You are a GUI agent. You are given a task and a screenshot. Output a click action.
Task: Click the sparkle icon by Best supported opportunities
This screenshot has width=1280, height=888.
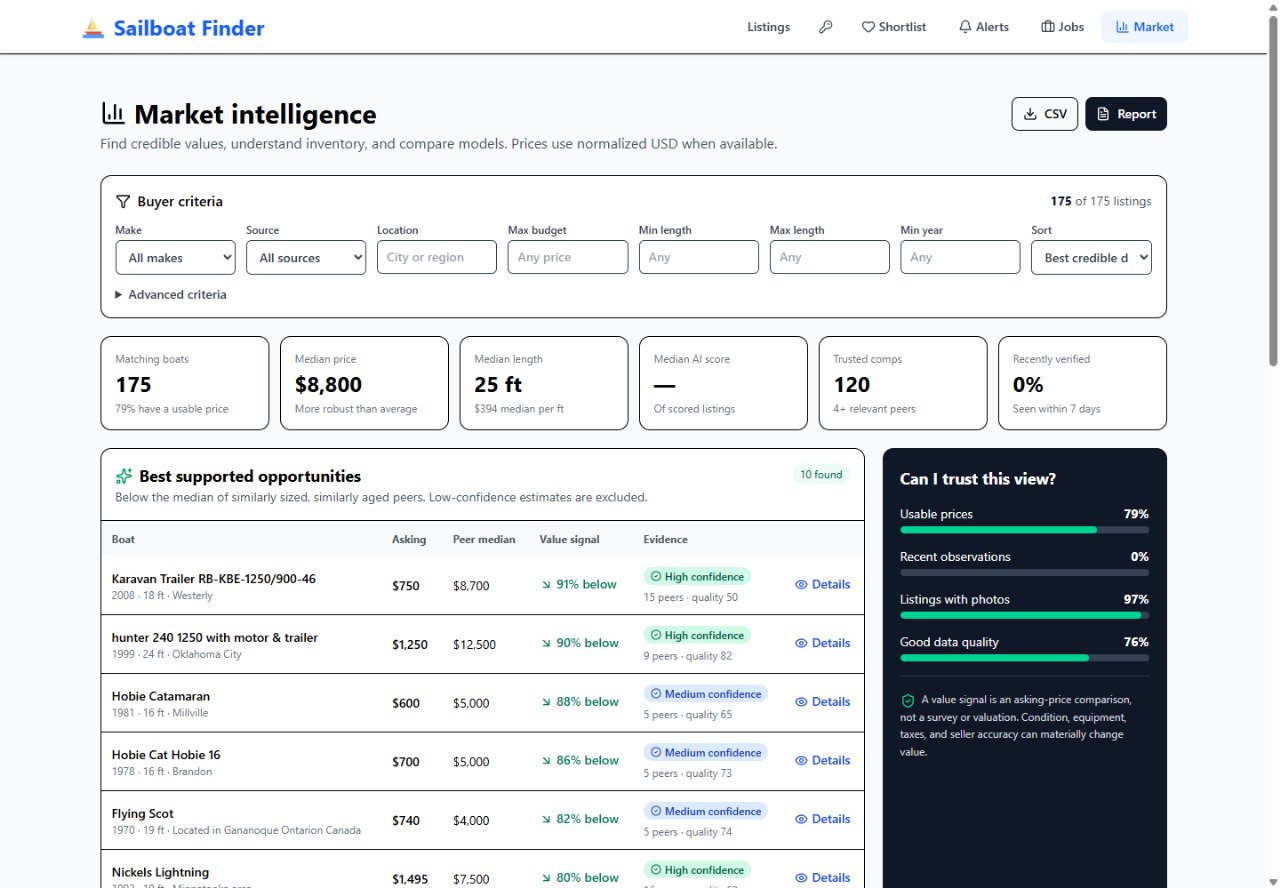[x=123, y=476]
